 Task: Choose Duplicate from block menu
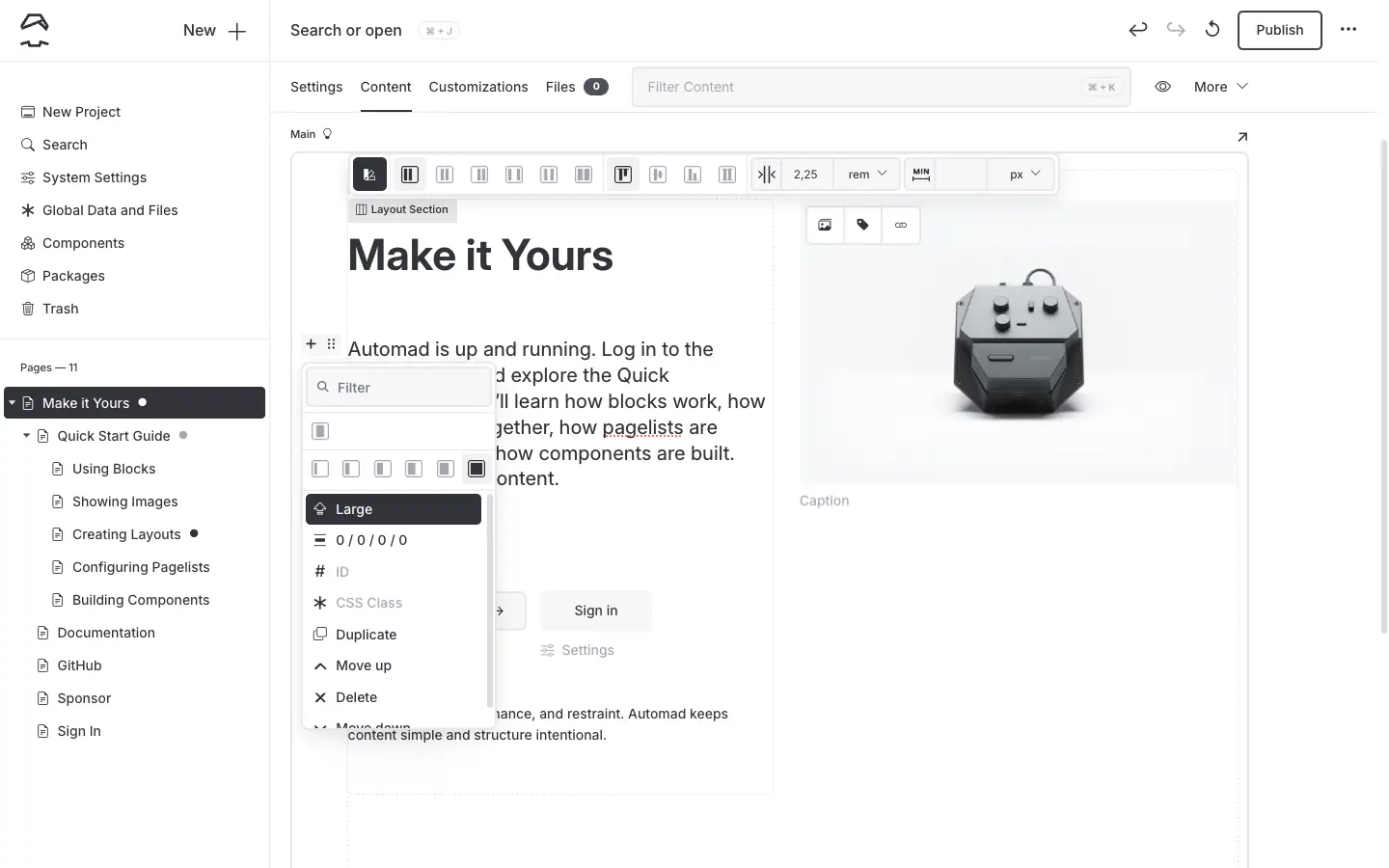click(366, 635)
